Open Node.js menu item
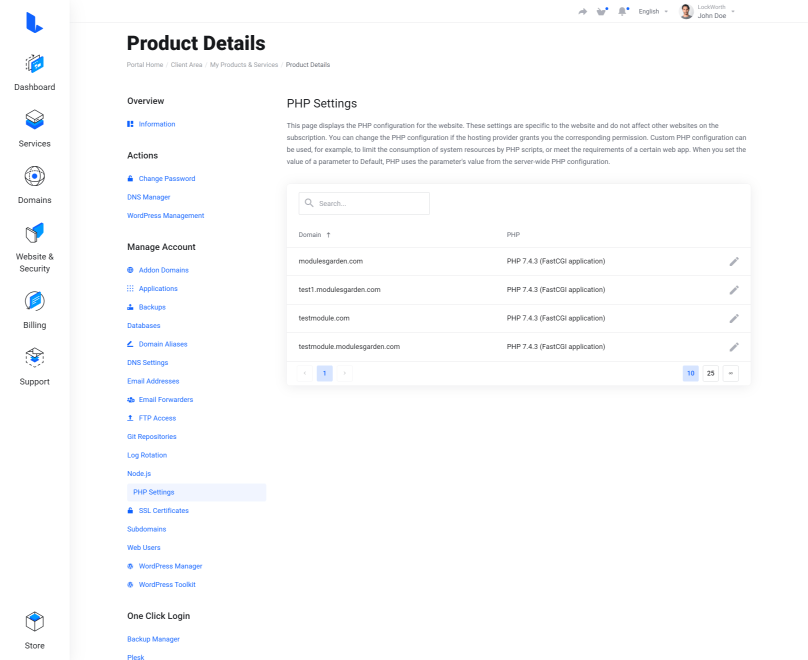Viewport: 808px width, 660px height. (139, 474)
